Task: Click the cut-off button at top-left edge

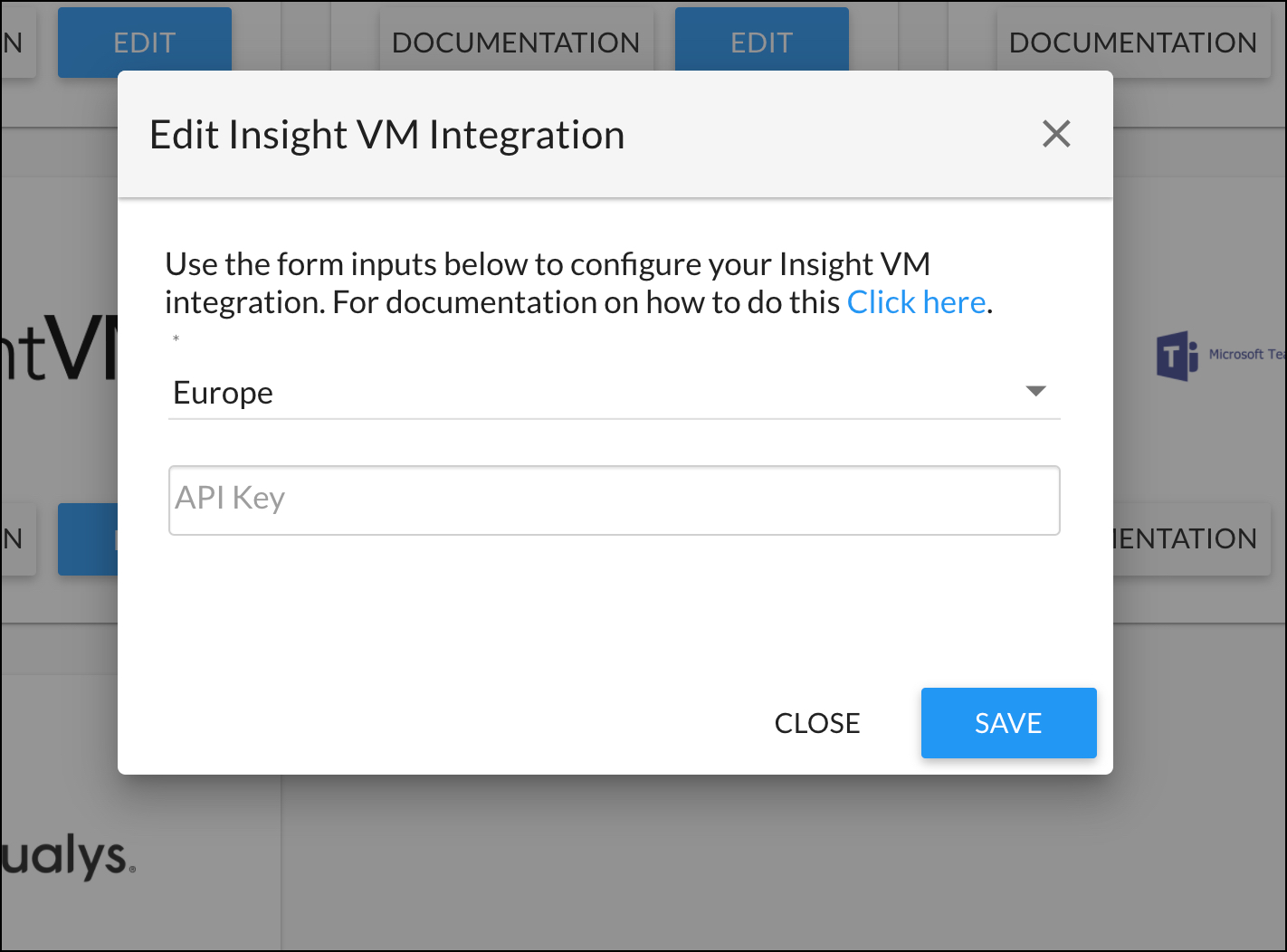Action: pyautogui.click(x=16, y=42)
